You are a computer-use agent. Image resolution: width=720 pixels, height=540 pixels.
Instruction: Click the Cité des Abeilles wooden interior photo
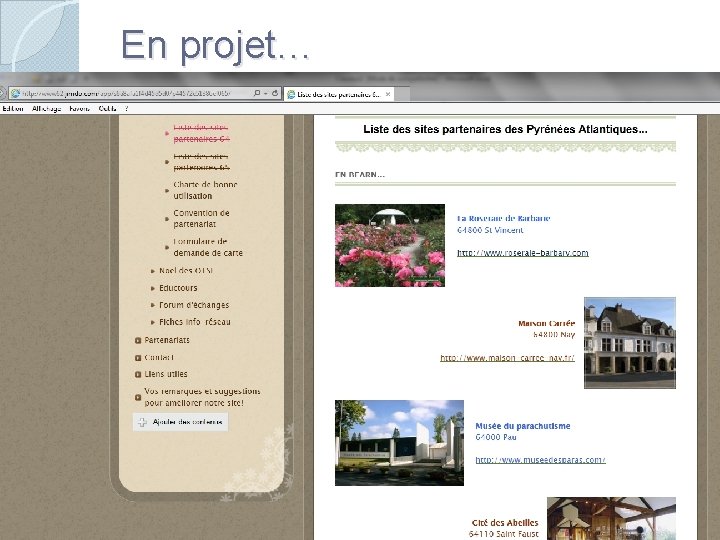(x=611, y=518)
